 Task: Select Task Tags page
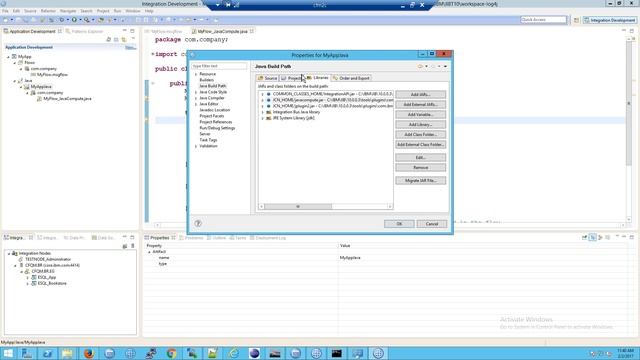coord(208,140)
